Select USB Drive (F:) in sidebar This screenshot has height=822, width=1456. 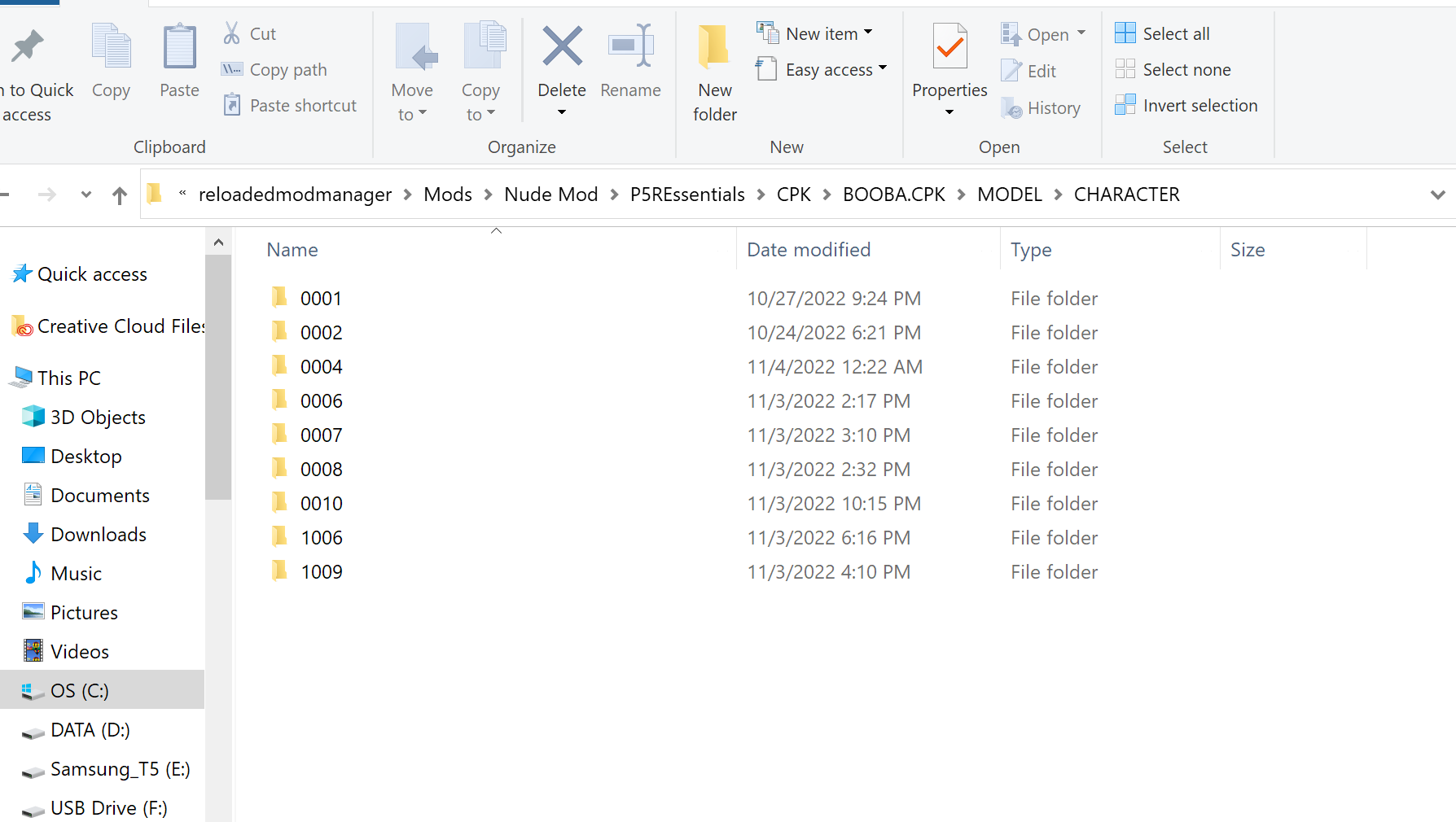109,808
